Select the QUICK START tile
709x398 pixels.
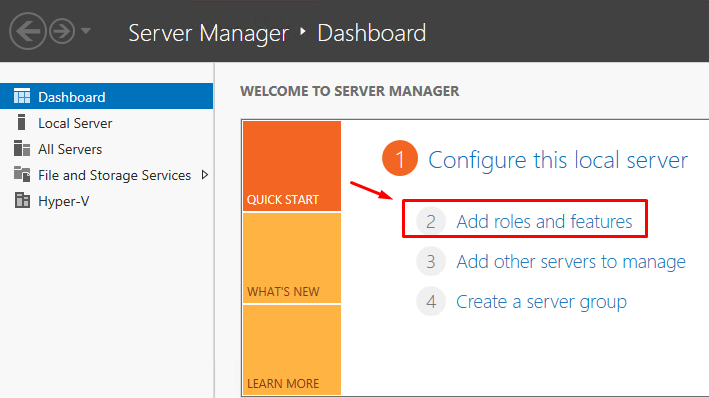click(x=292, y=166)
